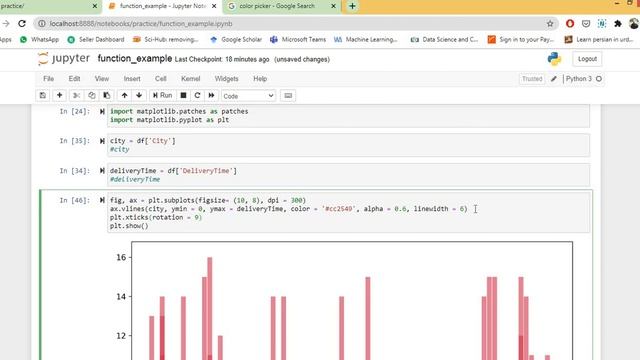The width and height of the screenshot is (640, 360).
Task: Interrupt the kernel with stop icon
Action: [183, 96]
